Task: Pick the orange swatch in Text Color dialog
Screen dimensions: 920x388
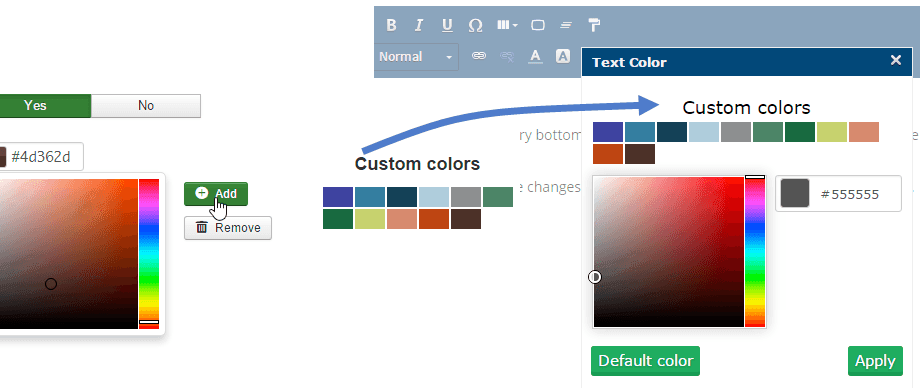Action: tap(607, 154)
